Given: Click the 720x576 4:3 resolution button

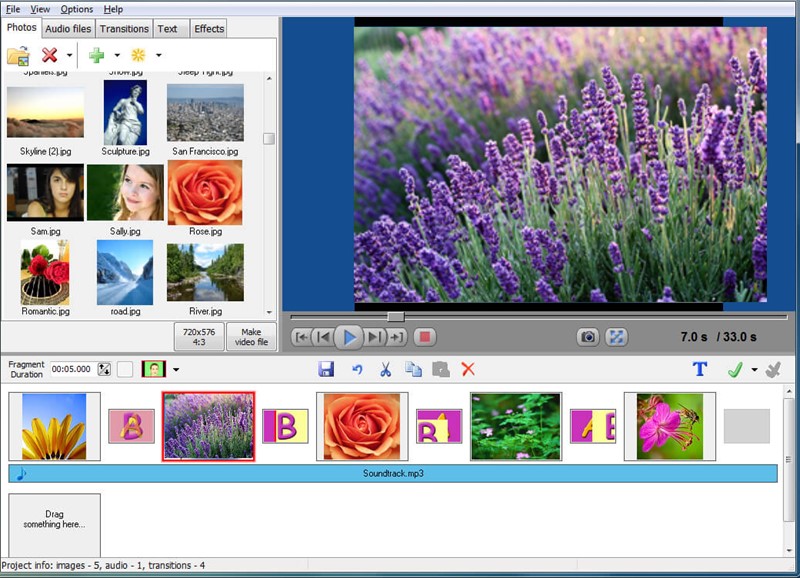Looking at the screenshot, I should pos(199,337).
